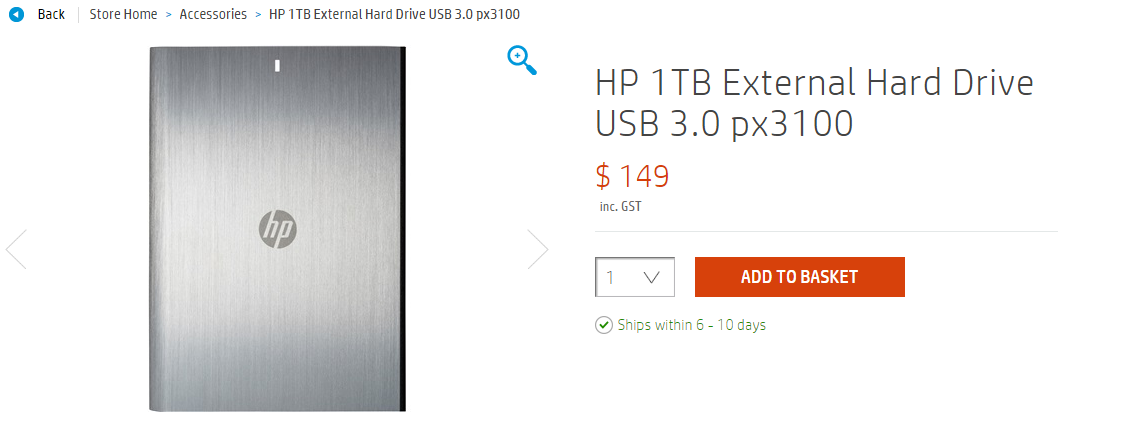Click the blue Back arrow icon
This screenshot has height=429, width=1123.
16,14
